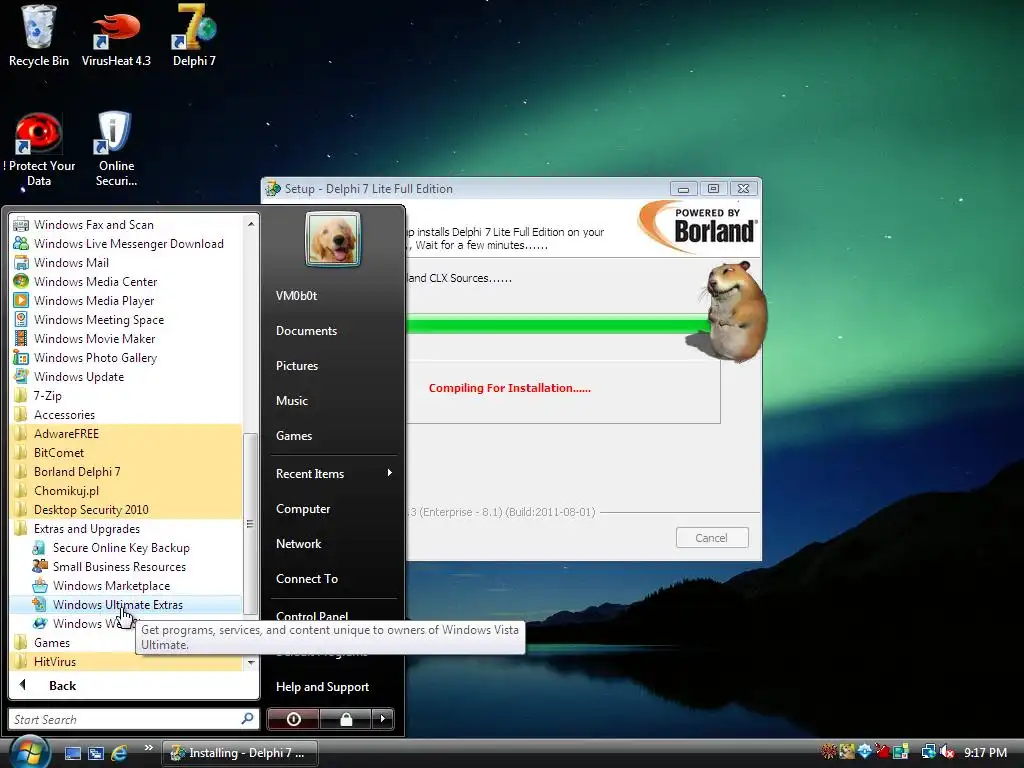Launch Windows Media Player

click(x=126, y=300)
